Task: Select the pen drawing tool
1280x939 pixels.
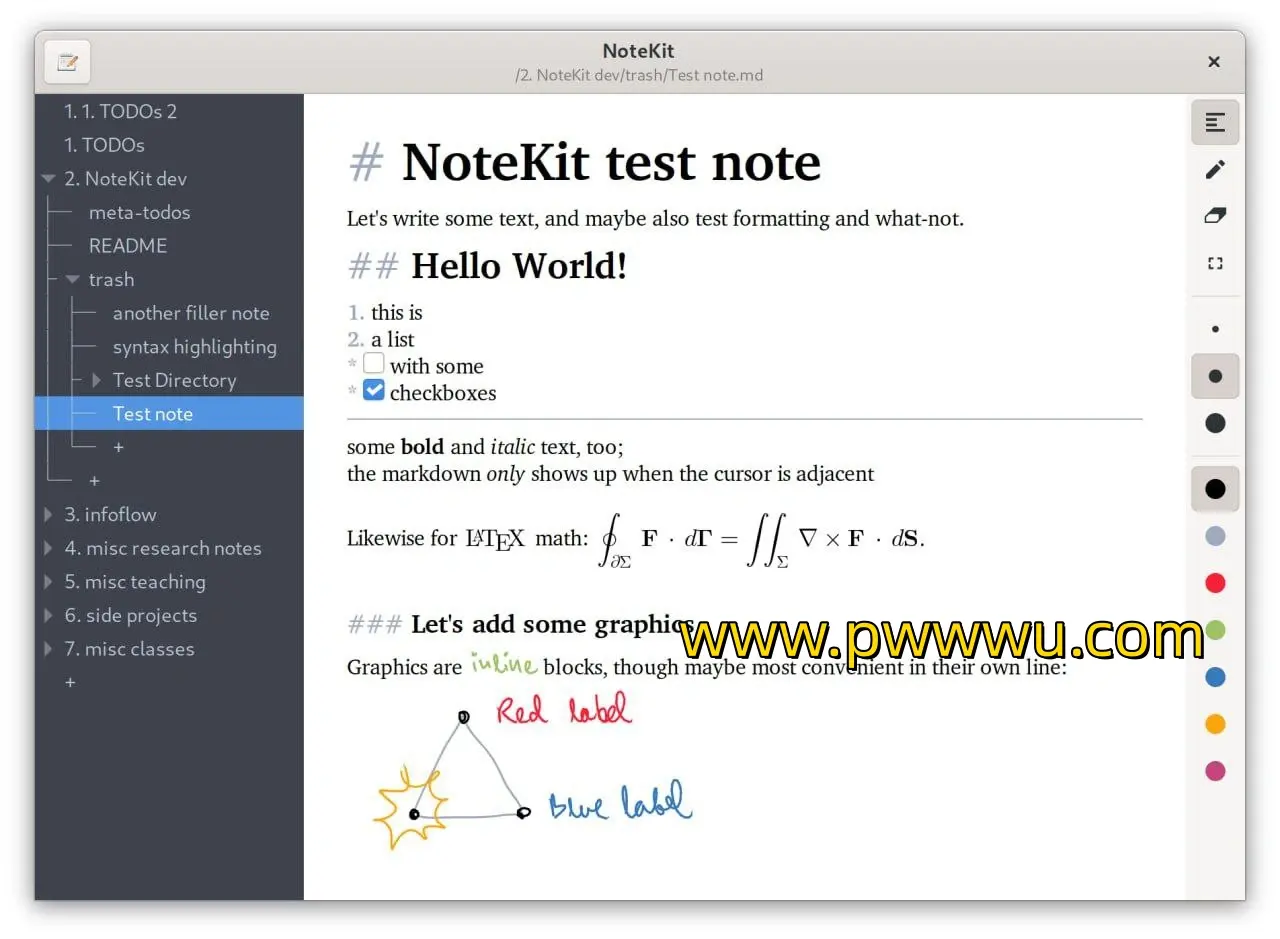Action: (1215, 170)
